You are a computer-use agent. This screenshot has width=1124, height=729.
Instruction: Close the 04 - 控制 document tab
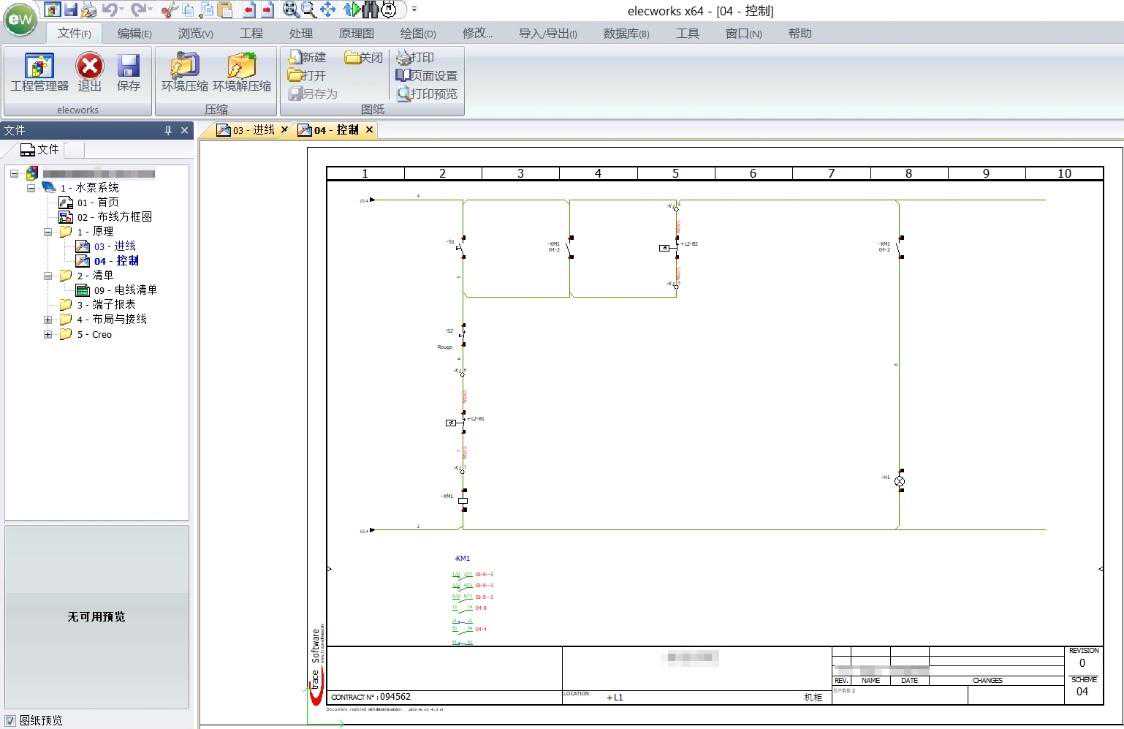(x=369, y=130)
